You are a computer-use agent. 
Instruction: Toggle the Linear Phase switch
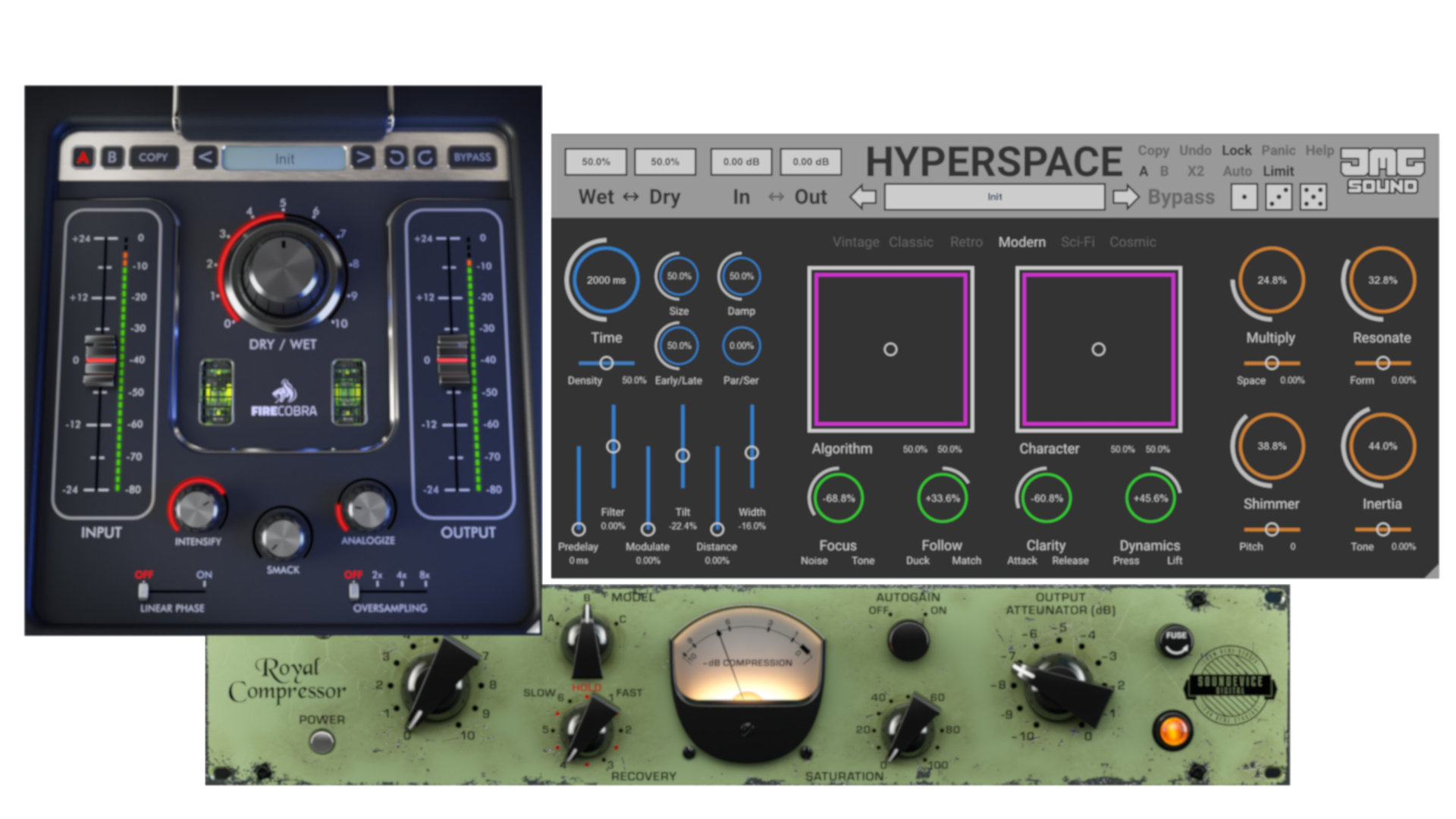click(x=143, y=590)
